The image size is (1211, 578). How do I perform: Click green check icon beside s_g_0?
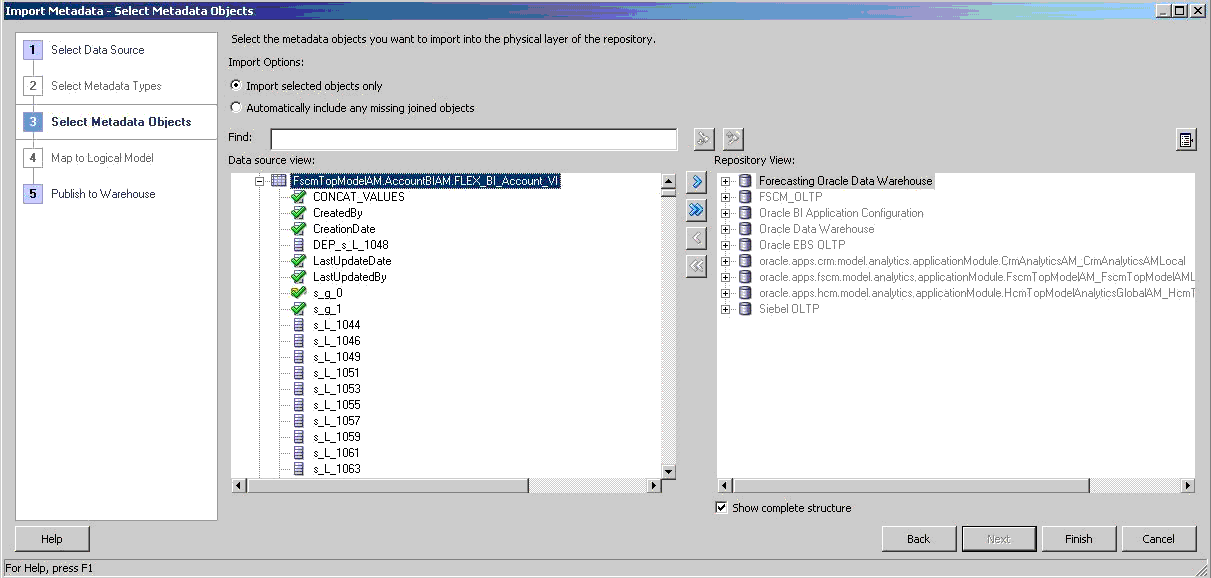point(298,293)
